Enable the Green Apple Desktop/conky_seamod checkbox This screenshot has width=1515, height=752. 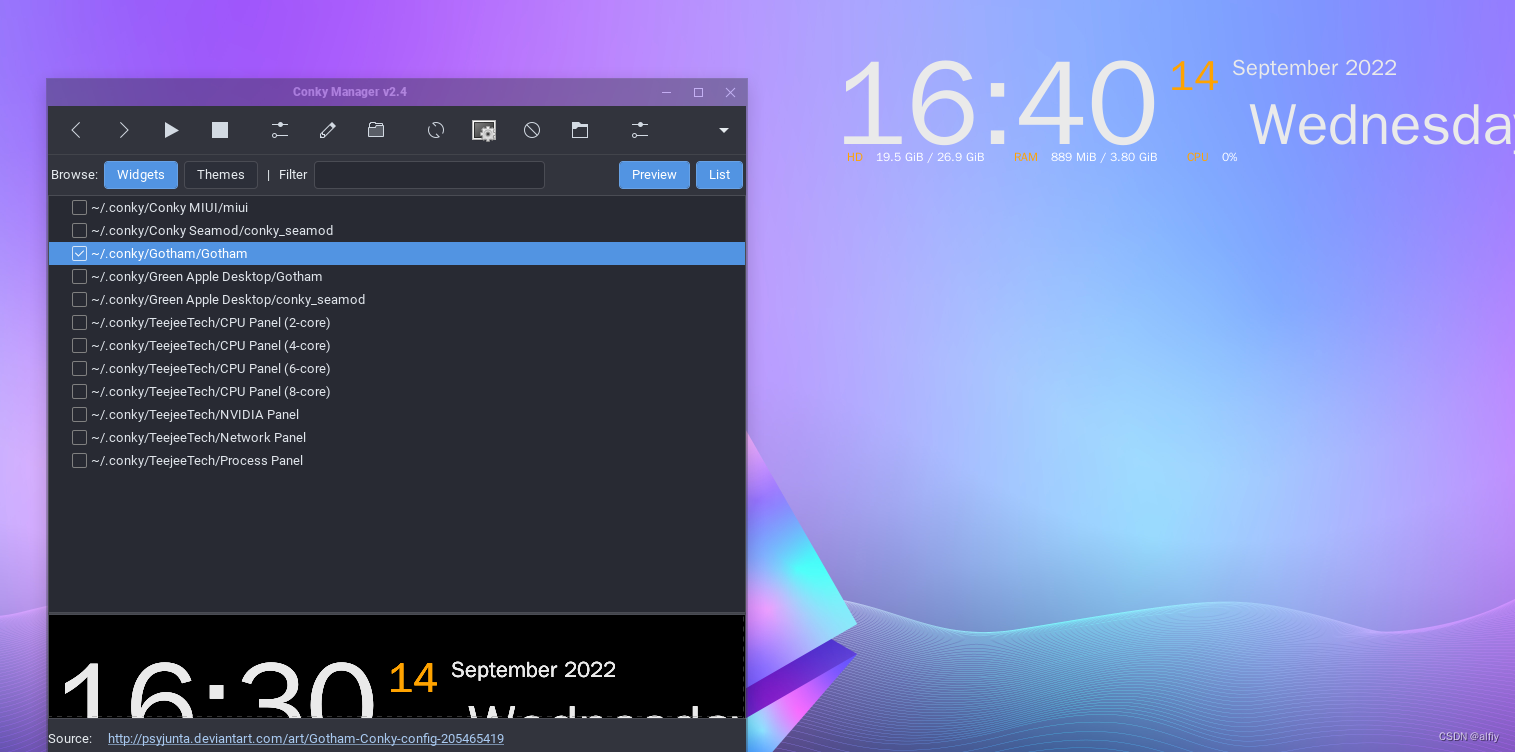79,300
